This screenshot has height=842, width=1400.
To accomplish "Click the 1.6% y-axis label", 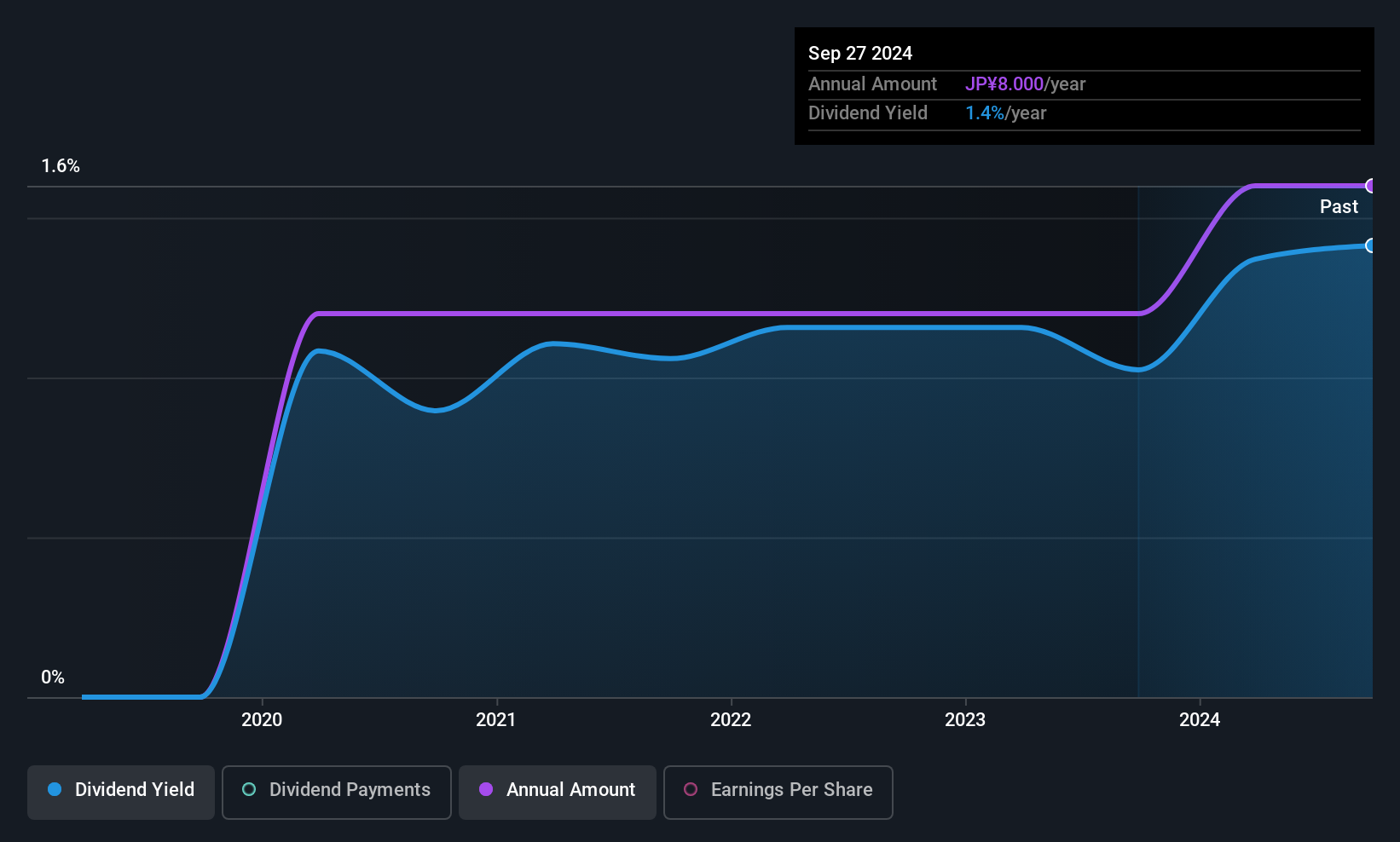I will pos(61,166).
